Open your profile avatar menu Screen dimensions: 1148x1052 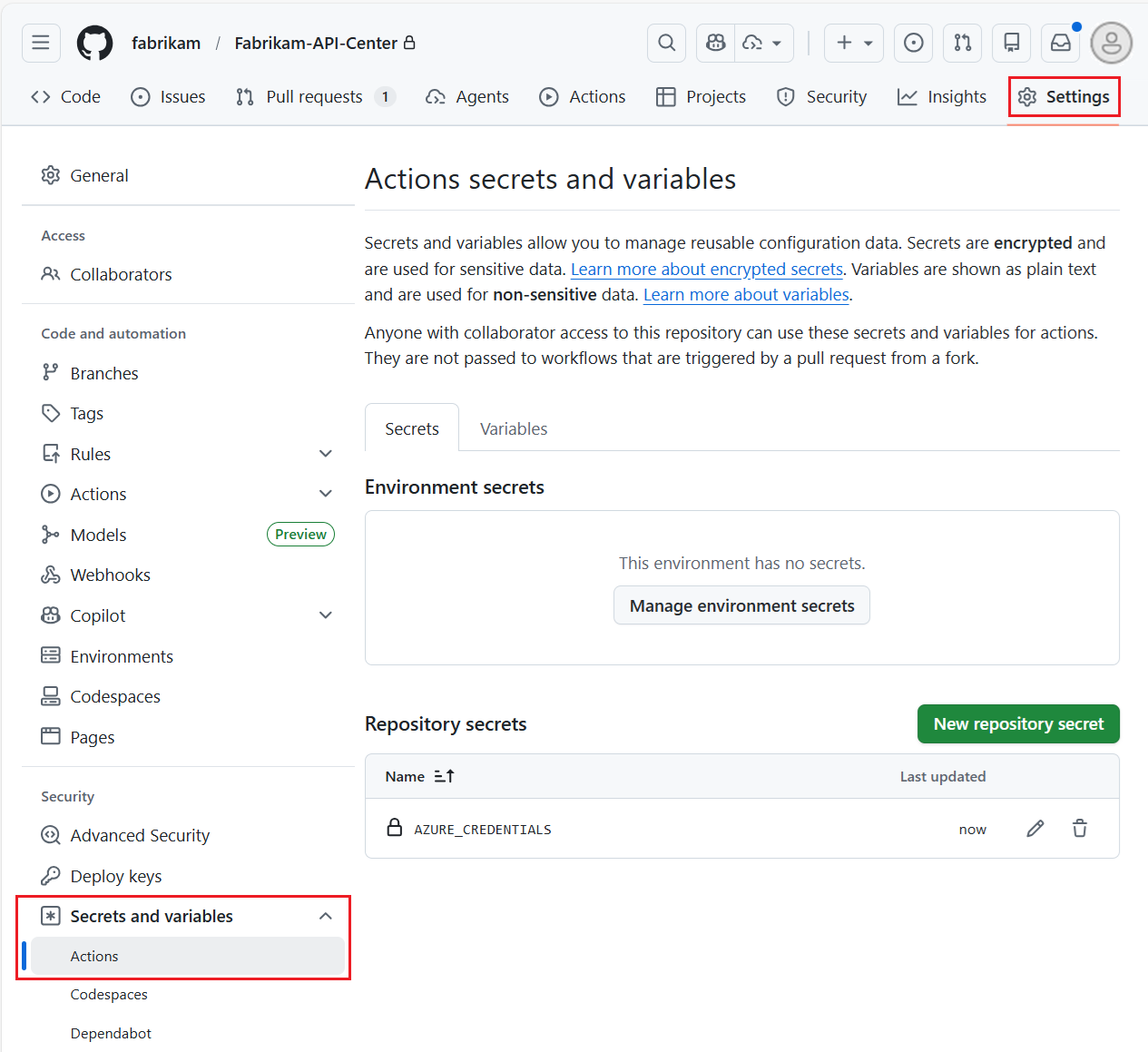point(1111,43)
